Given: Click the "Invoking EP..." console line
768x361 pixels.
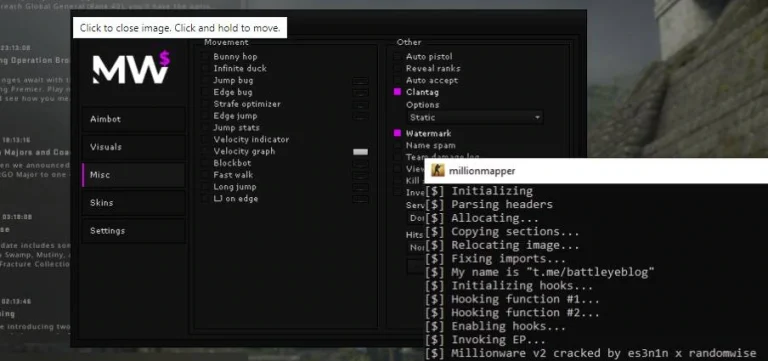Looking at the screenshot, I should (x=485, y=339).
